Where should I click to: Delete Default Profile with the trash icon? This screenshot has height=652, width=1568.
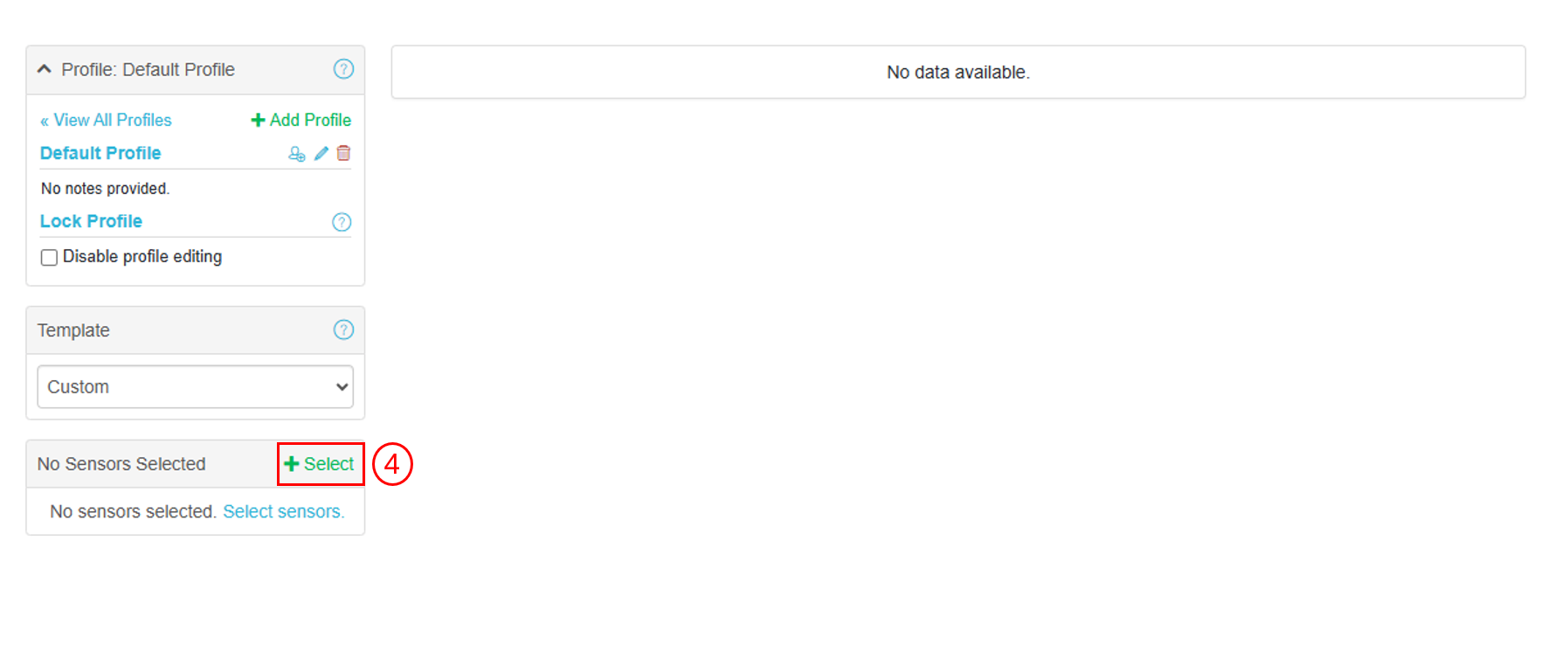pyautogui.click(x=343, y=154)
